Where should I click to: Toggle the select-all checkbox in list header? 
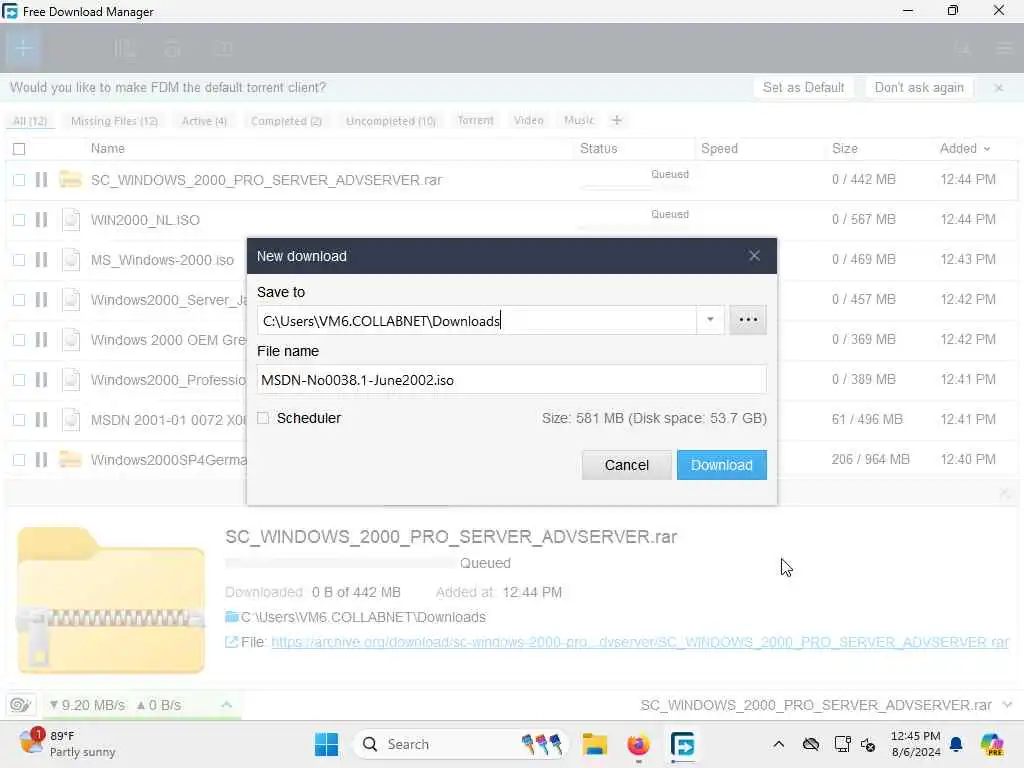point(19,149)
